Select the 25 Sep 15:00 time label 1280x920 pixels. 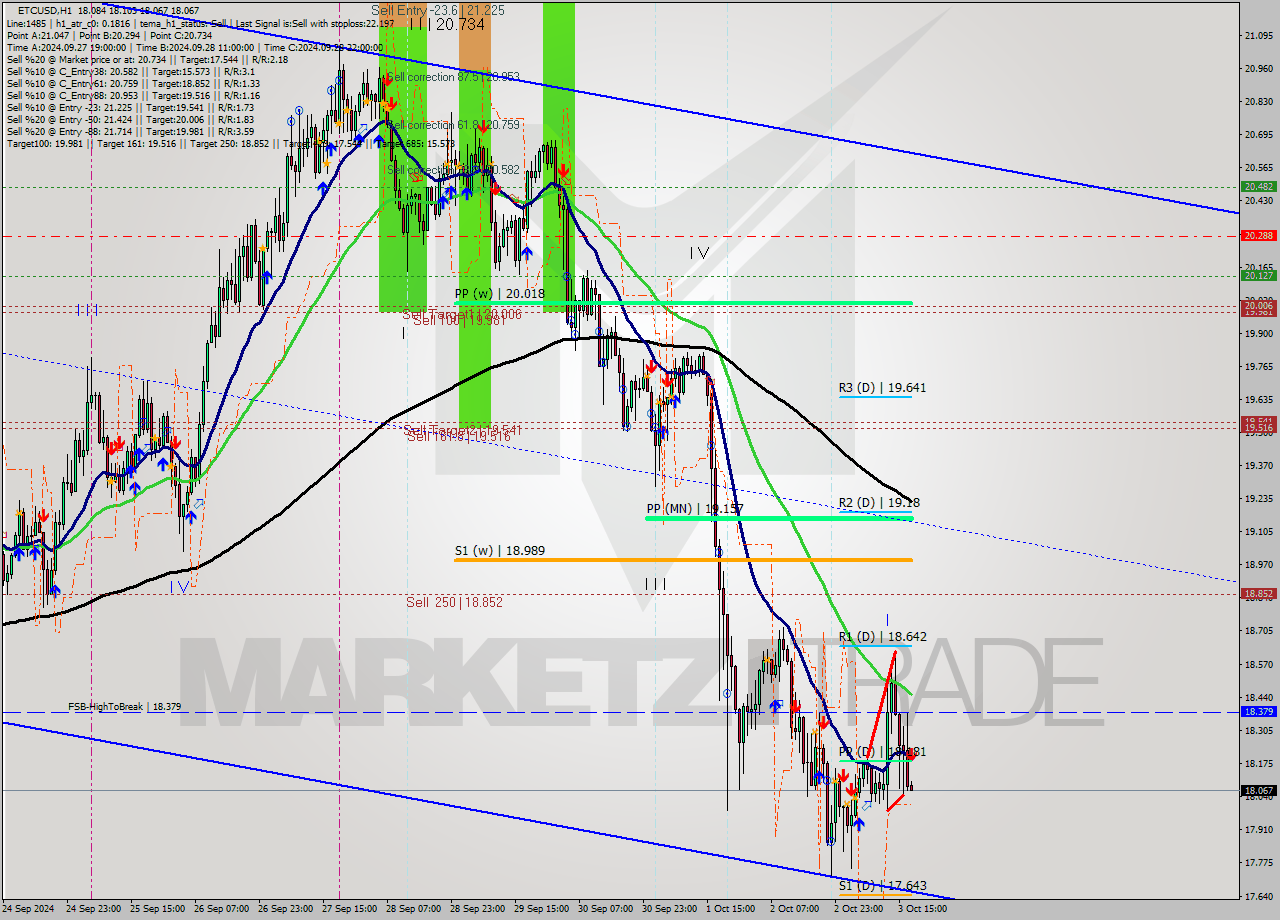[157, 909]
